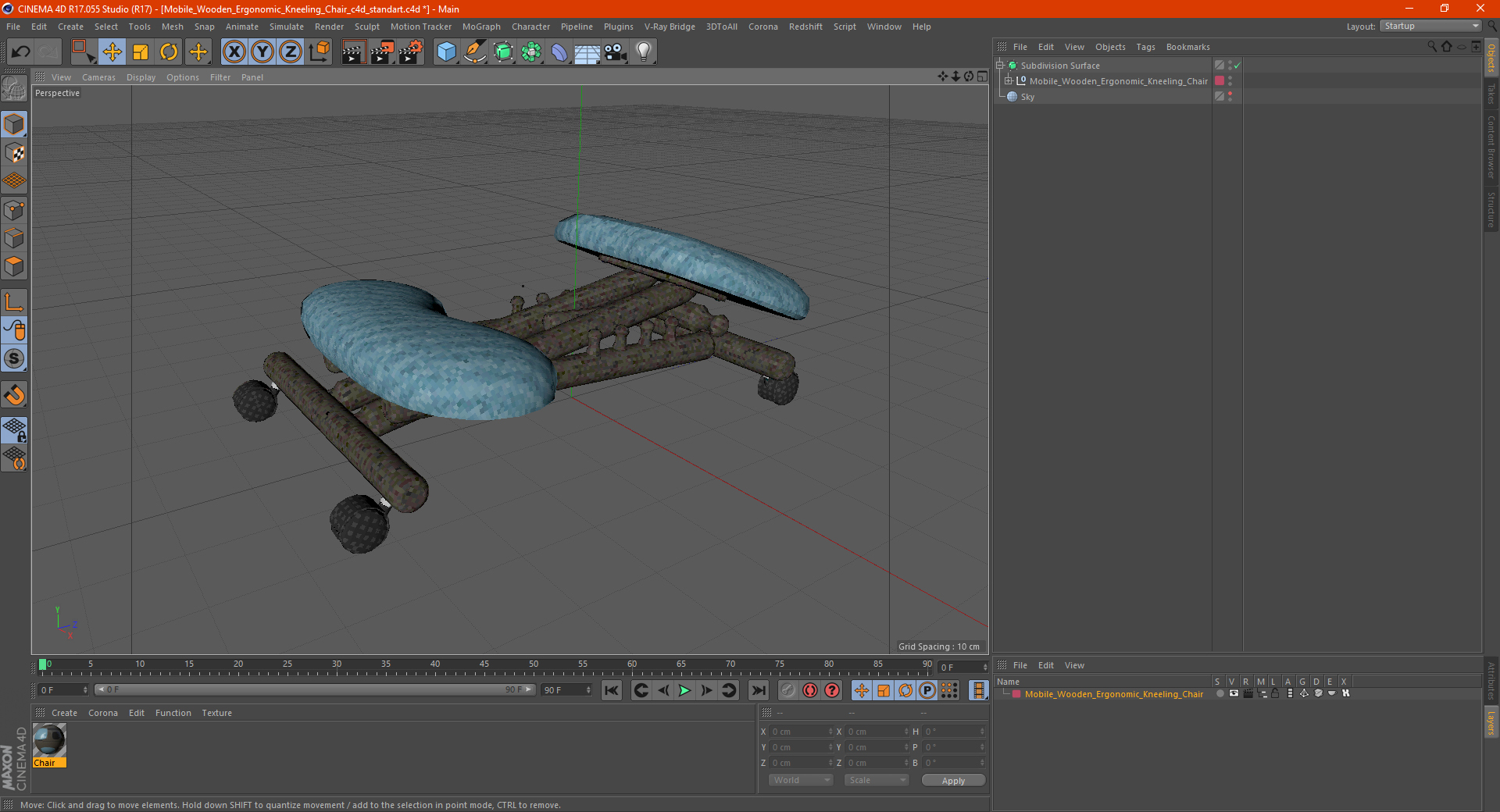Toggle the Subdivision Surface enable checkmark
Viewport: 1500px width, 812px height.
click(1237, 66)
